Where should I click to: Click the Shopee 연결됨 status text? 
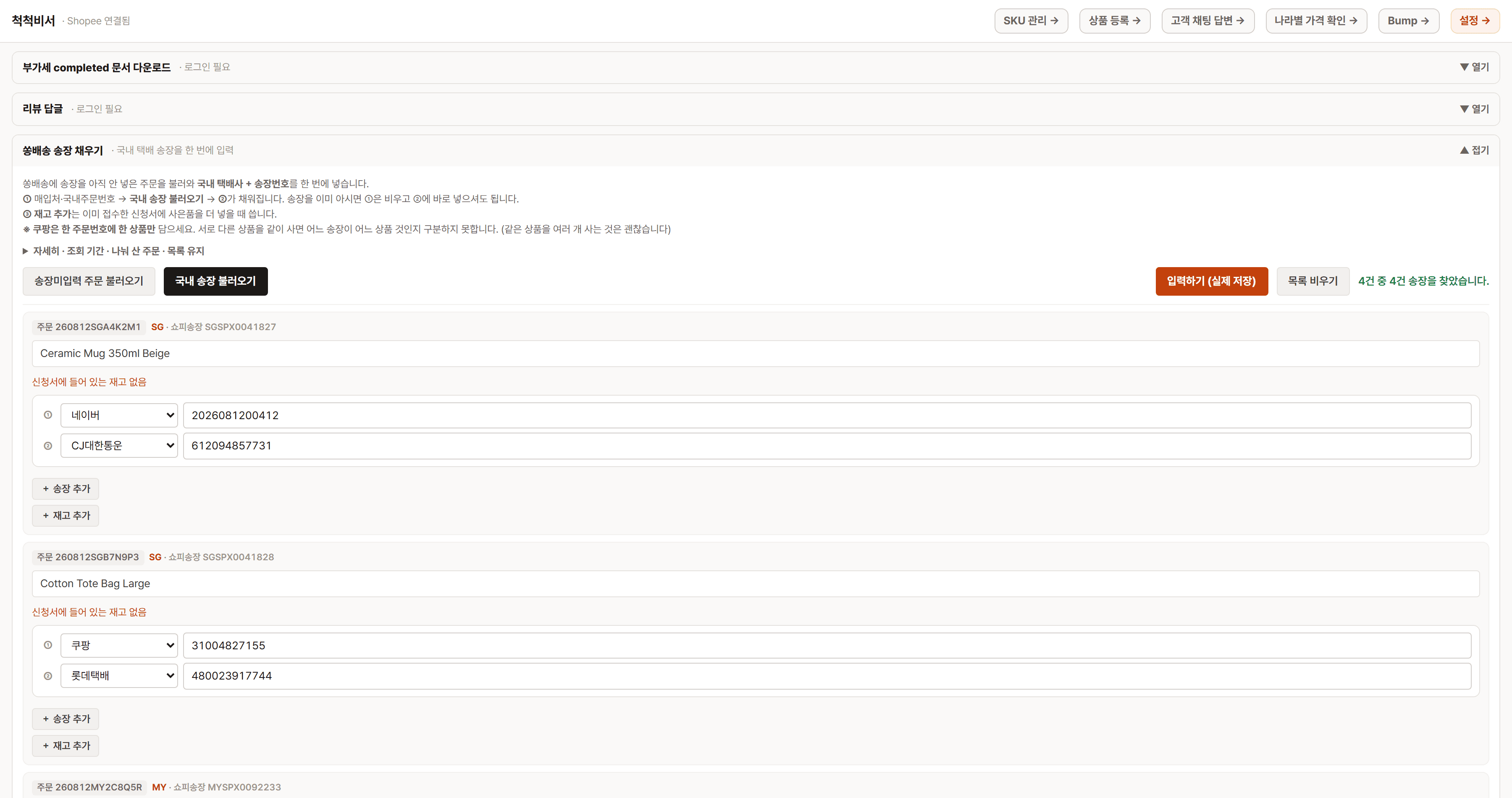tap(99, 21)
